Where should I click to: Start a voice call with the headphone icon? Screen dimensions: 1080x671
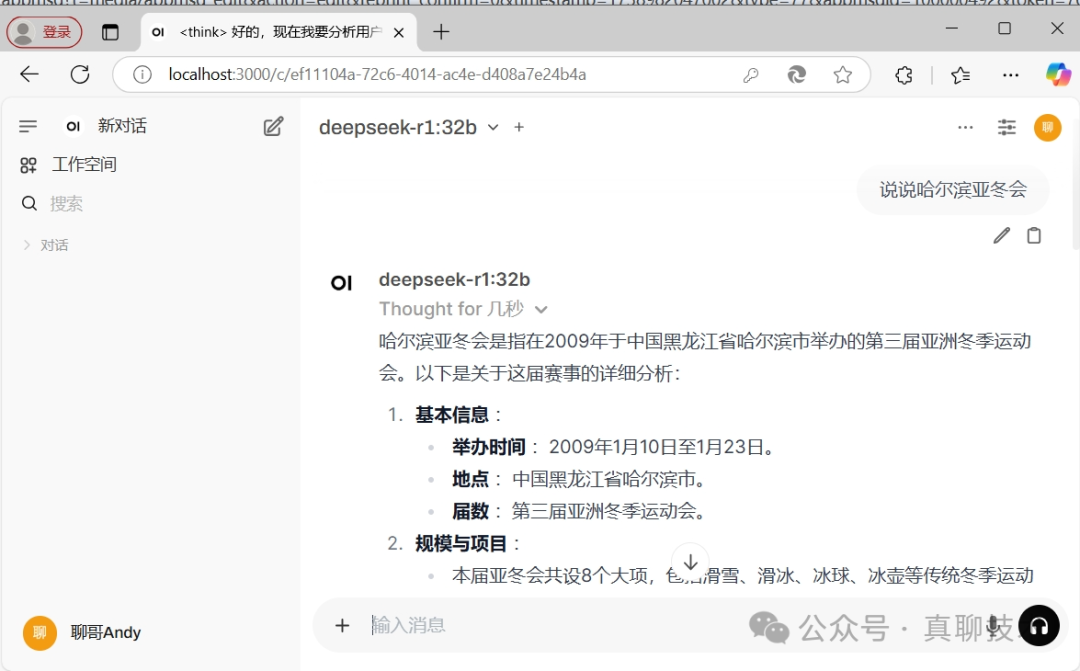click(x=1039, y=625)
